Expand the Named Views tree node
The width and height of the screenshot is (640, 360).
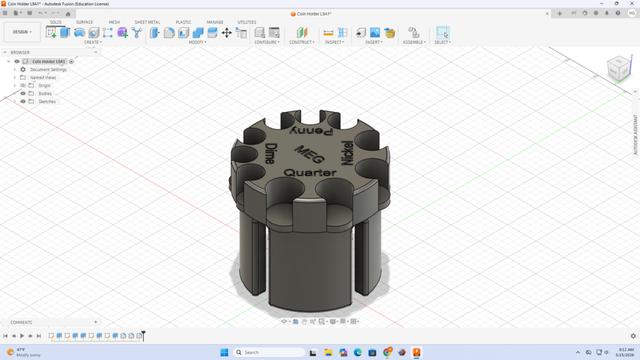click(15, 77)
